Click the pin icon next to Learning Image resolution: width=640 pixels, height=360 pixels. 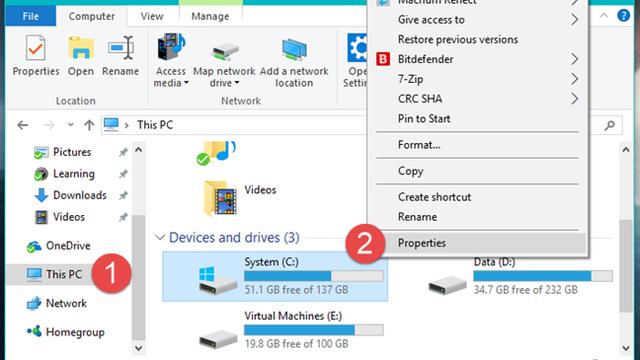[123, 174]
